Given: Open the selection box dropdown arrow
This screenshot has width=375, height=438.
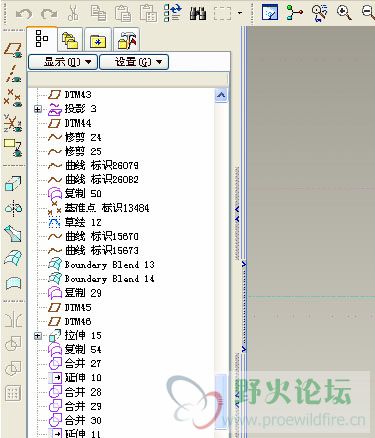Looking at the screenshot, I should point(240,14).
